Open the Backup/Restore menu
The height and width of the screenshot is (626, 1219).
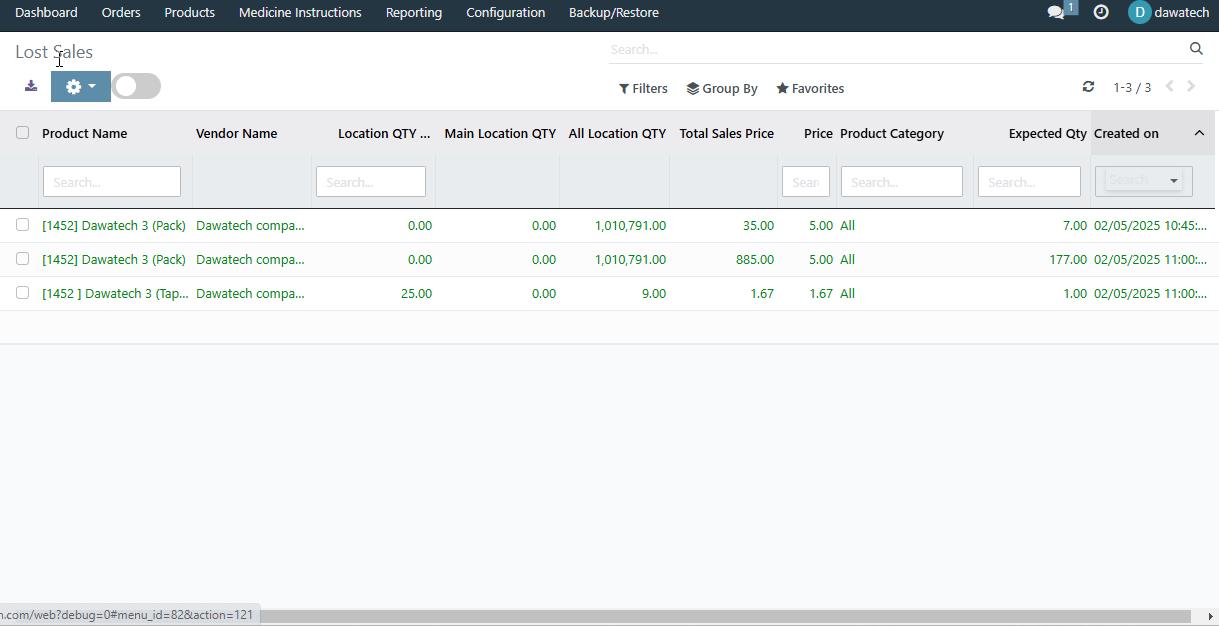pyautogui.click(x=614, y=13)
